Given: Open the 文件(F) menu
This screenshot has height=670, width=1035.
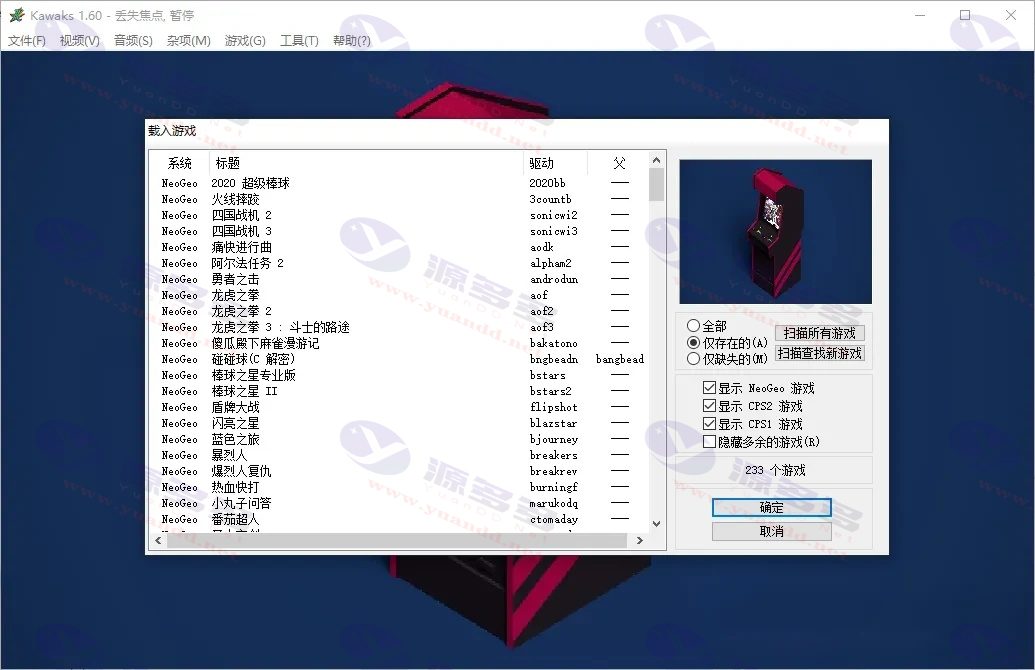Looking at the screenshot, I should [x=27, y=41].
